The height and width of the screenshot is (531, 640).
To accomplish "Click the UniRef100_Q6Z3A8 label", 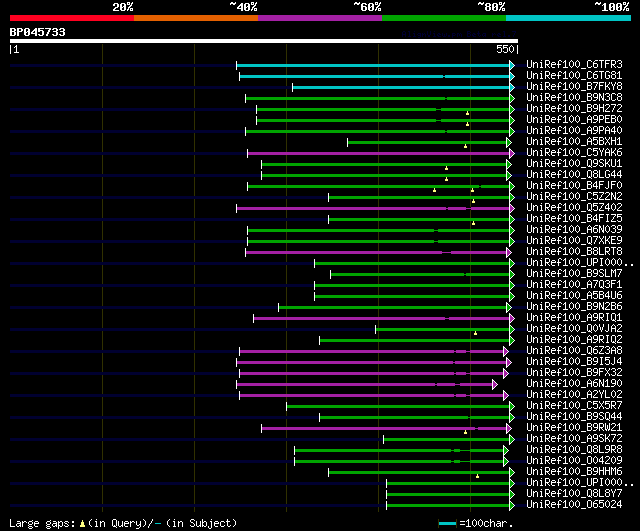I will (574, 351).
